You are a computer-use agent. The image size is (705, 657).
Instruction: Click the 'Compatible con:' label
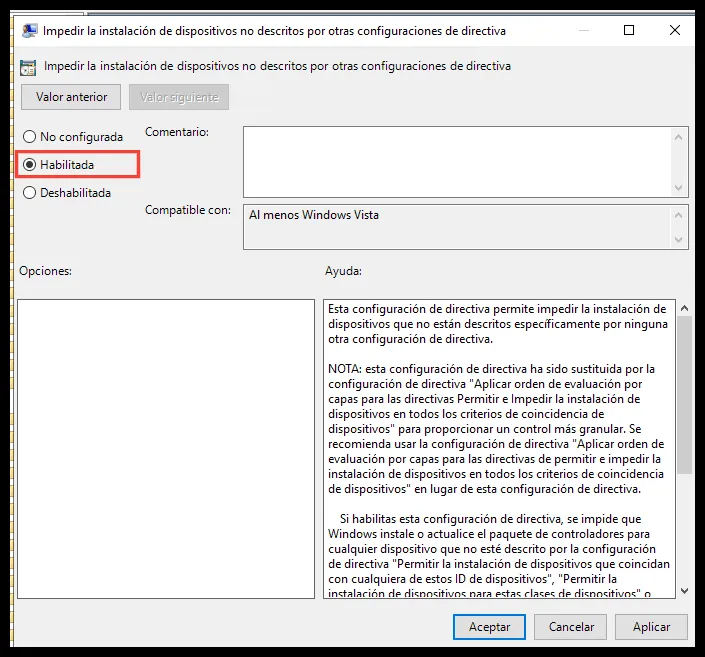(188, 210)
